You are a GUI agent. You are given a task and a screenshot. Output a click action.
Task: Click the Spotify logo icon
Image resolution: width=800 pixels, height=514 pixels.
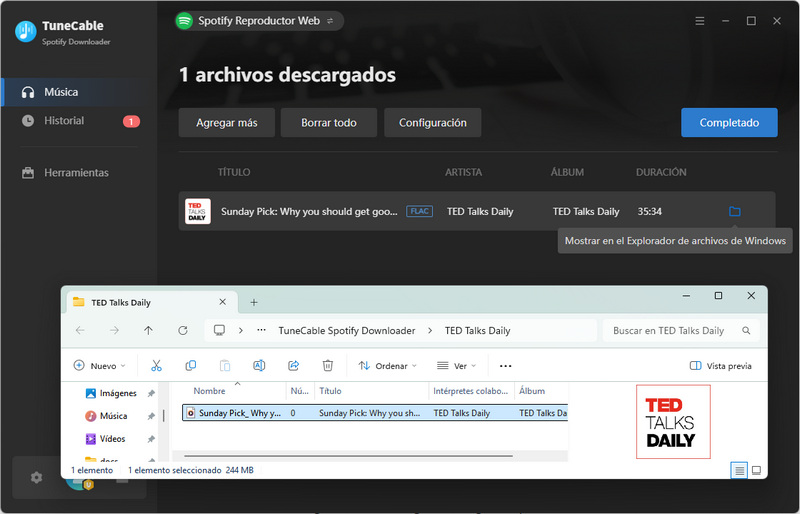tap(184, 21)
